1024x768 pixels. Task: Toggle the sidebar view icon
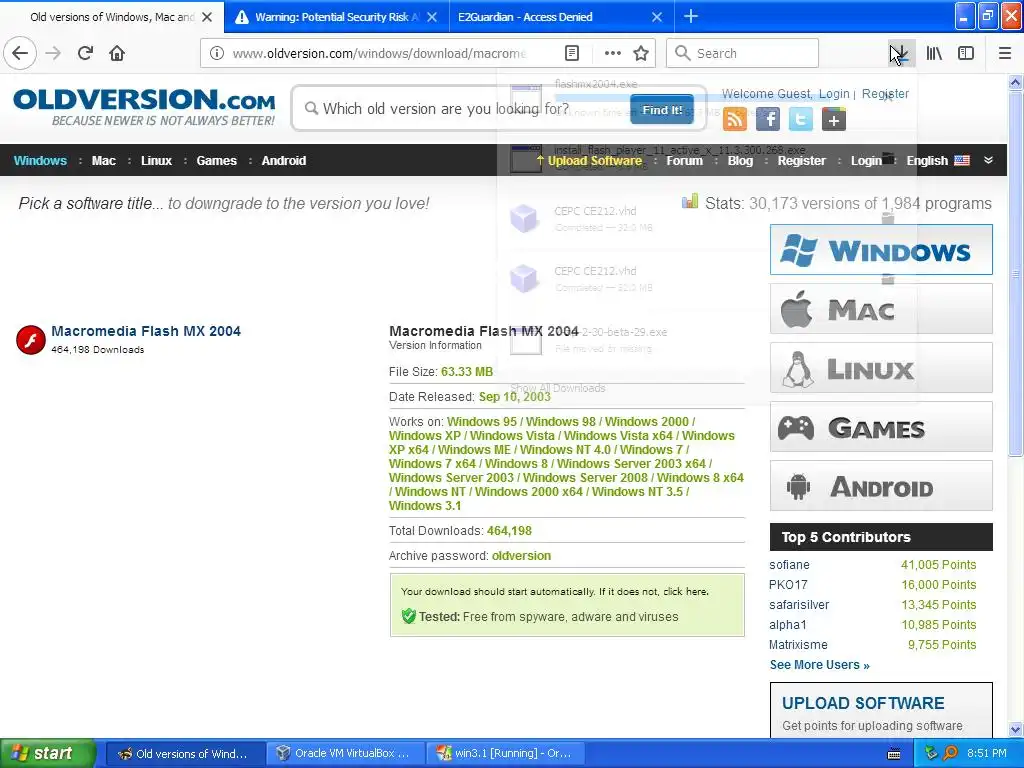pyautogui.click(x=966, y=53)
